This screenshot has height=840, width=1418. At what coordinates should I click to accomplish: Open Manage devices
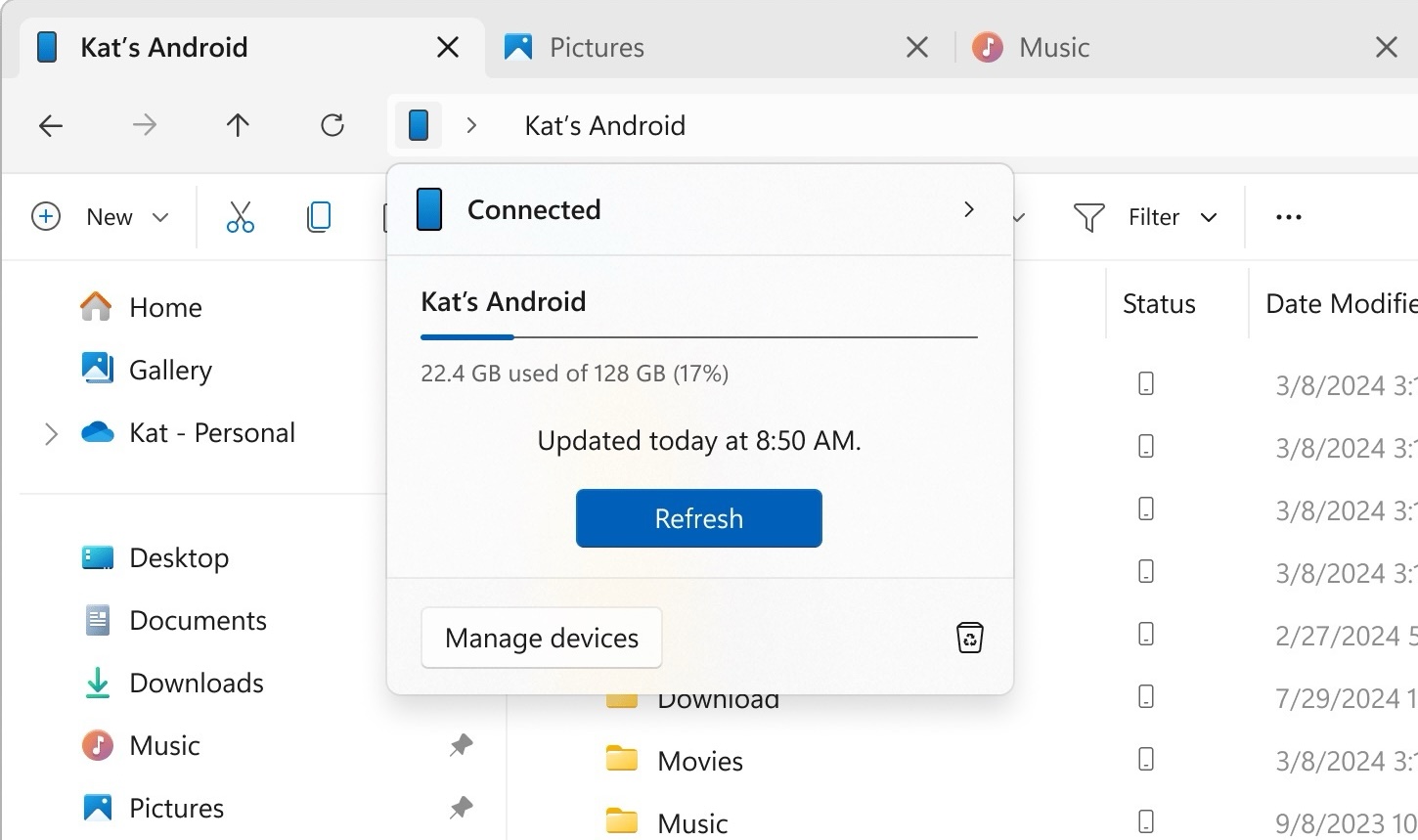(x=541, y=638)
